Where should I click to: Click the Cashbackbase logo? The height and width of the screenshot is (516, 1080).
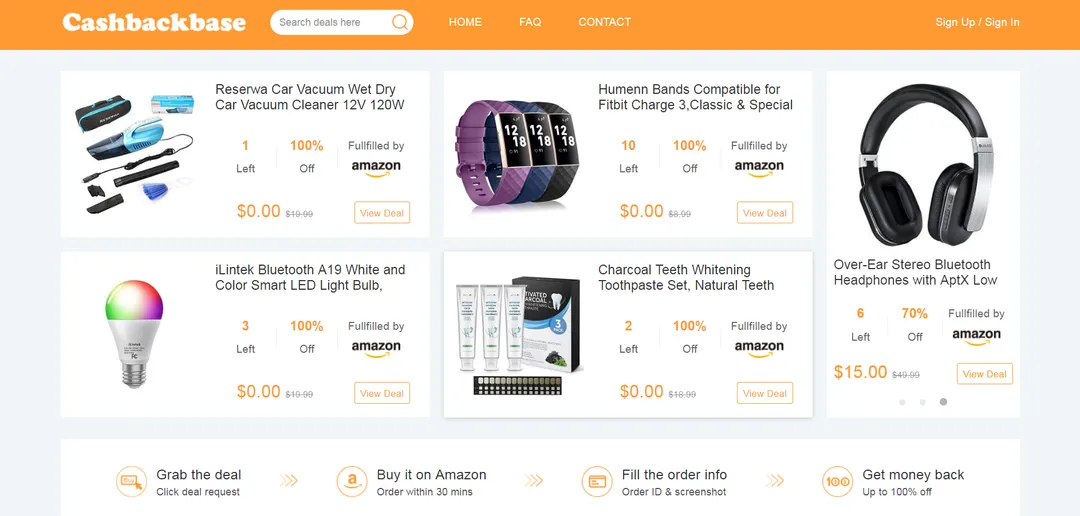click(154, 22)
